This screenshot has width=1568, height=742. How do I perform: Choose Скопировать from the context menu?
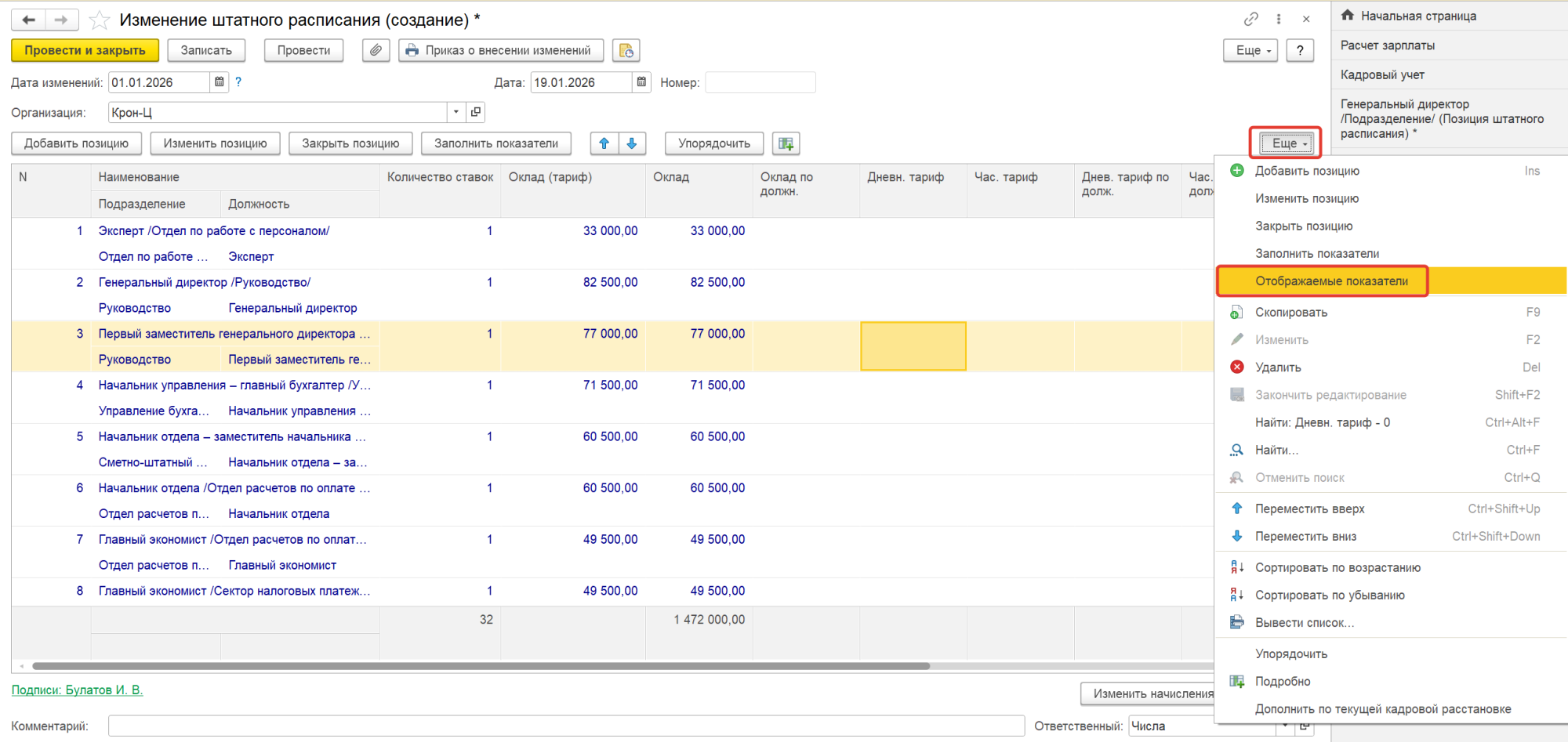[x=1290, y=313]
